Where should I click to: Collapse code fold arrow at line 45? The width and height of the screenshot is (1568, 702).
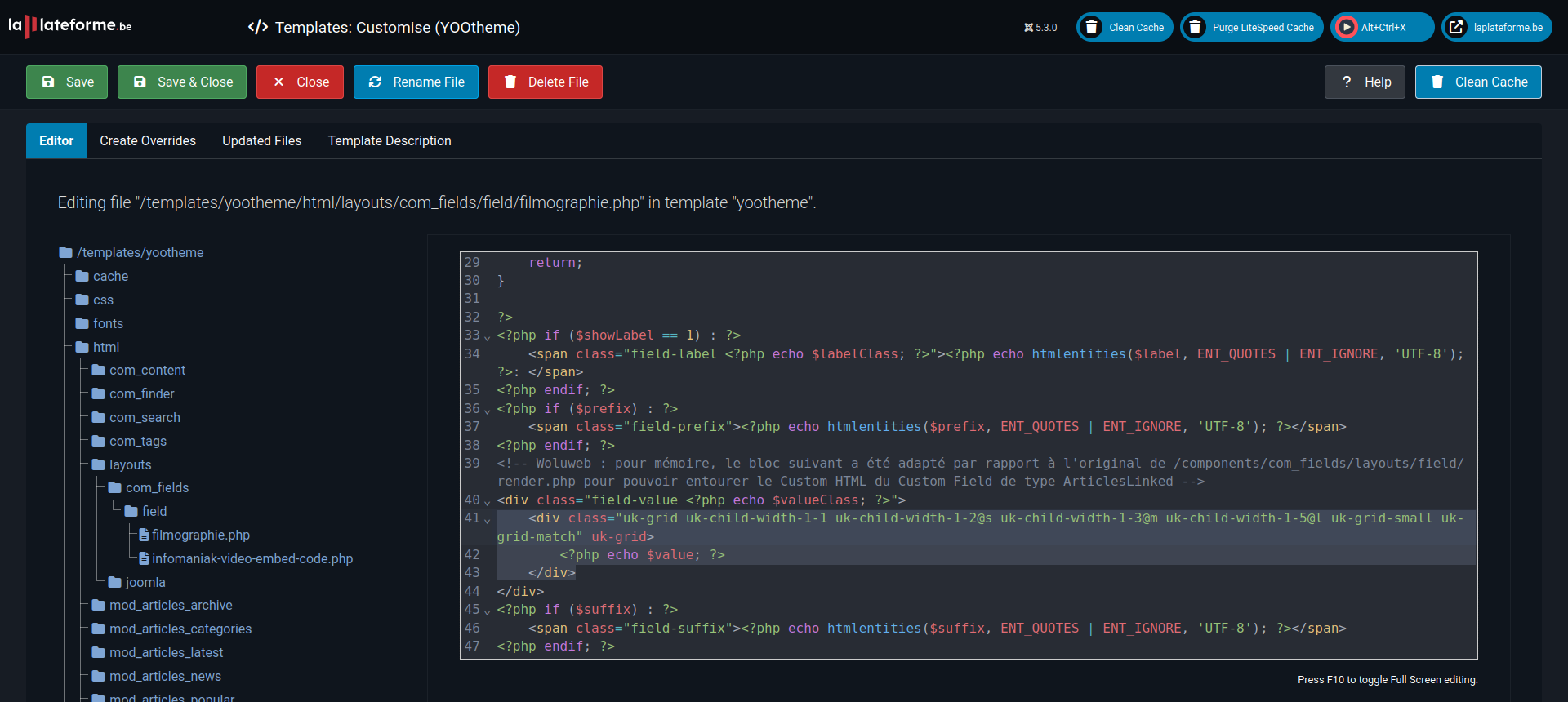(x=488, y=611)
